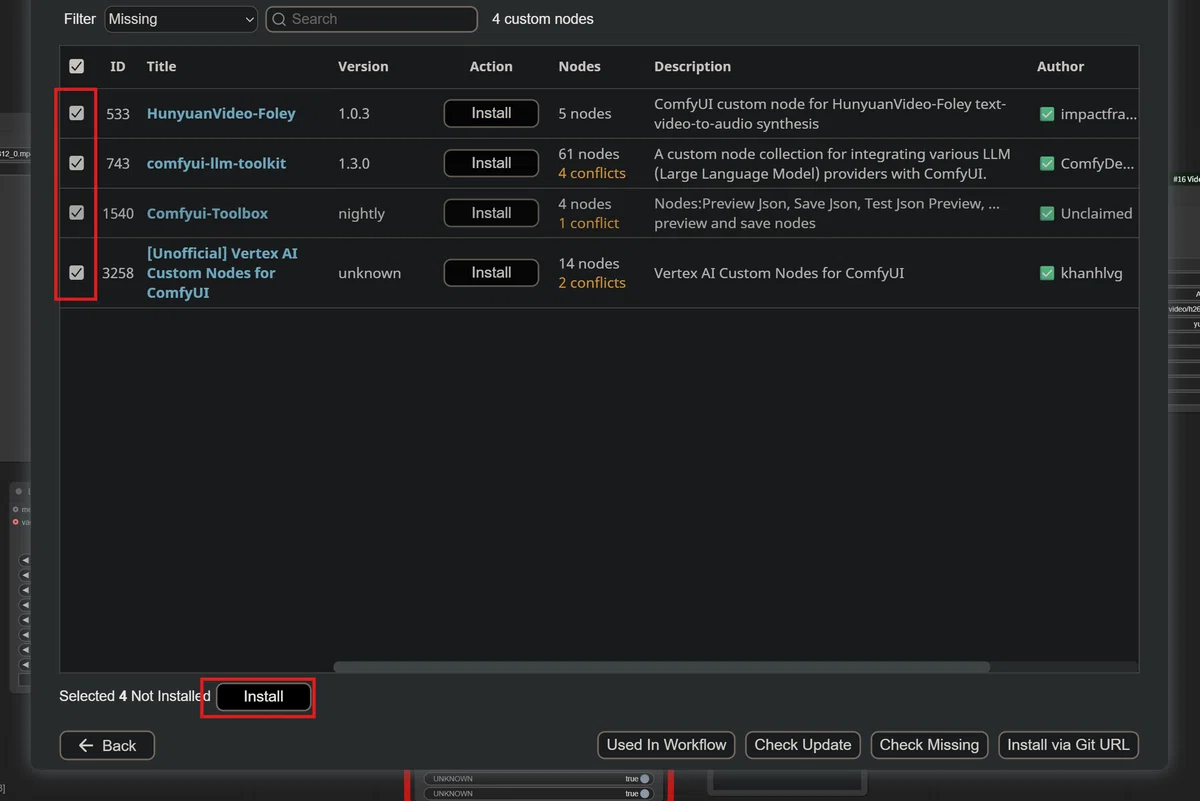Sort by the Nodes column header
Screen dimensions: 1200x801
coord(579,66)
